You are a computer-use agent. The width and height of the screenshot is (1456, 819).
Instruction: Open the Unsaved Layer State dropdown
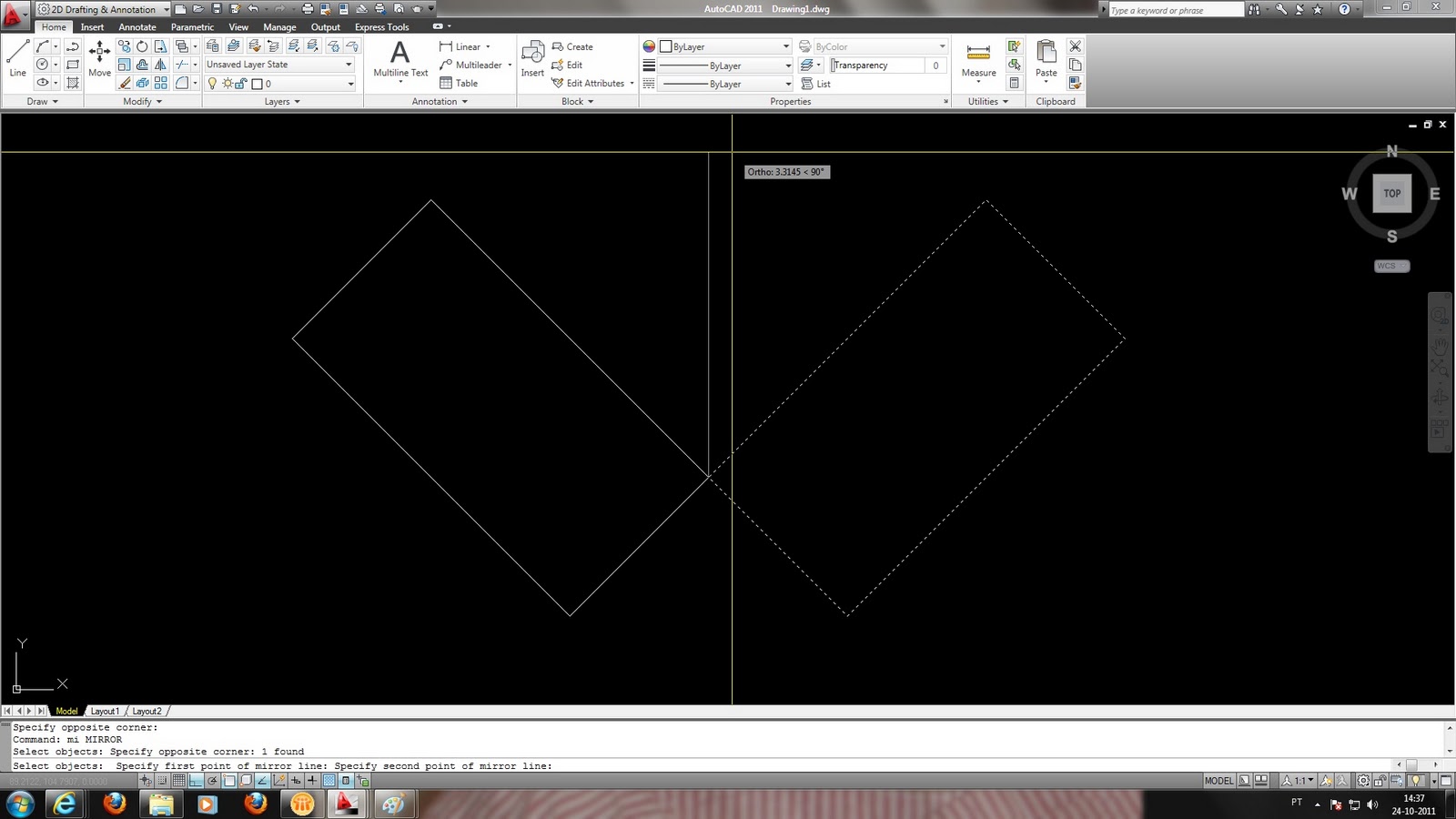point(349,64)
